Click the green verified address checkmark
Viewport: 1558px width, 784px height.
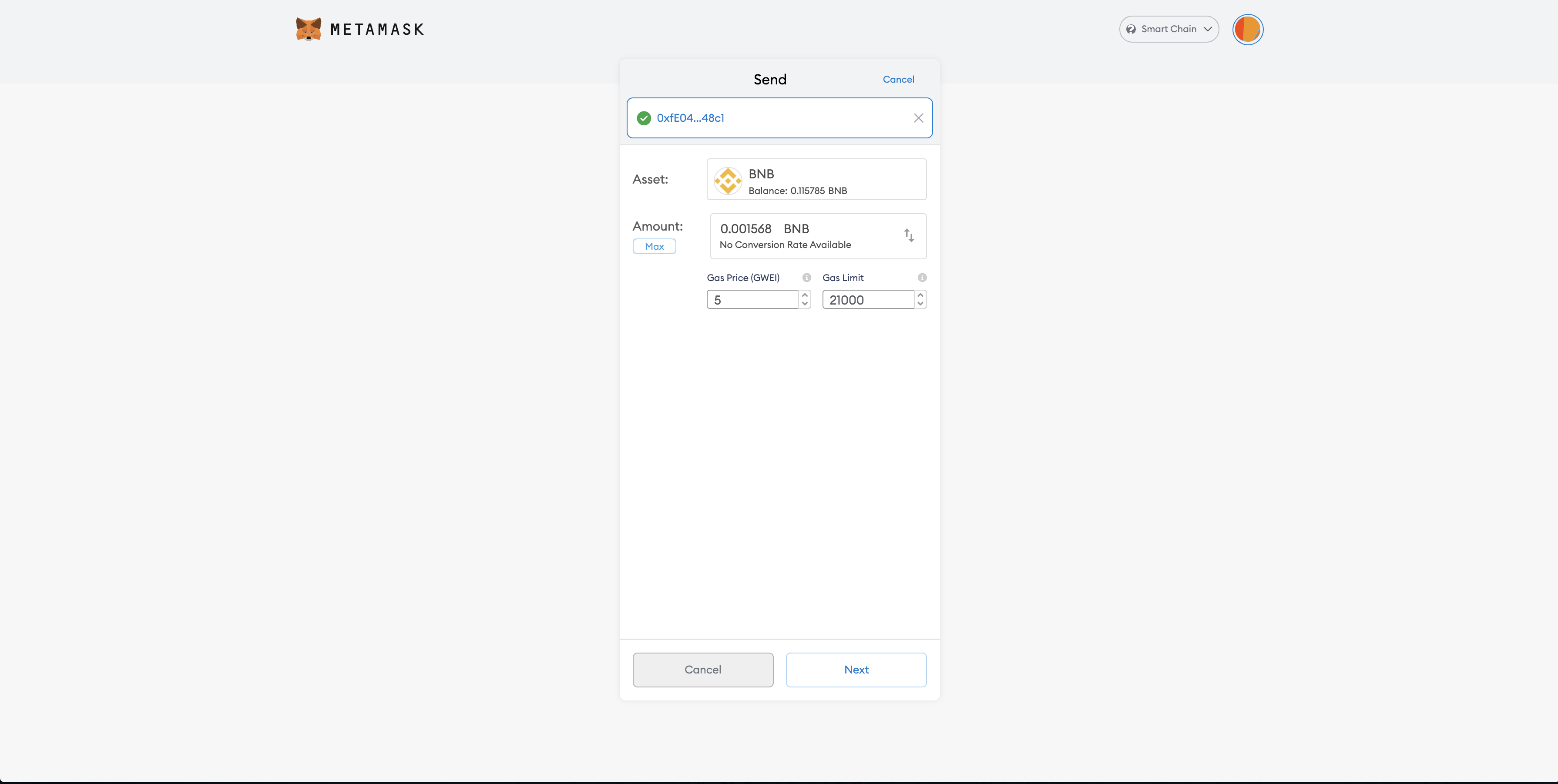644,118
